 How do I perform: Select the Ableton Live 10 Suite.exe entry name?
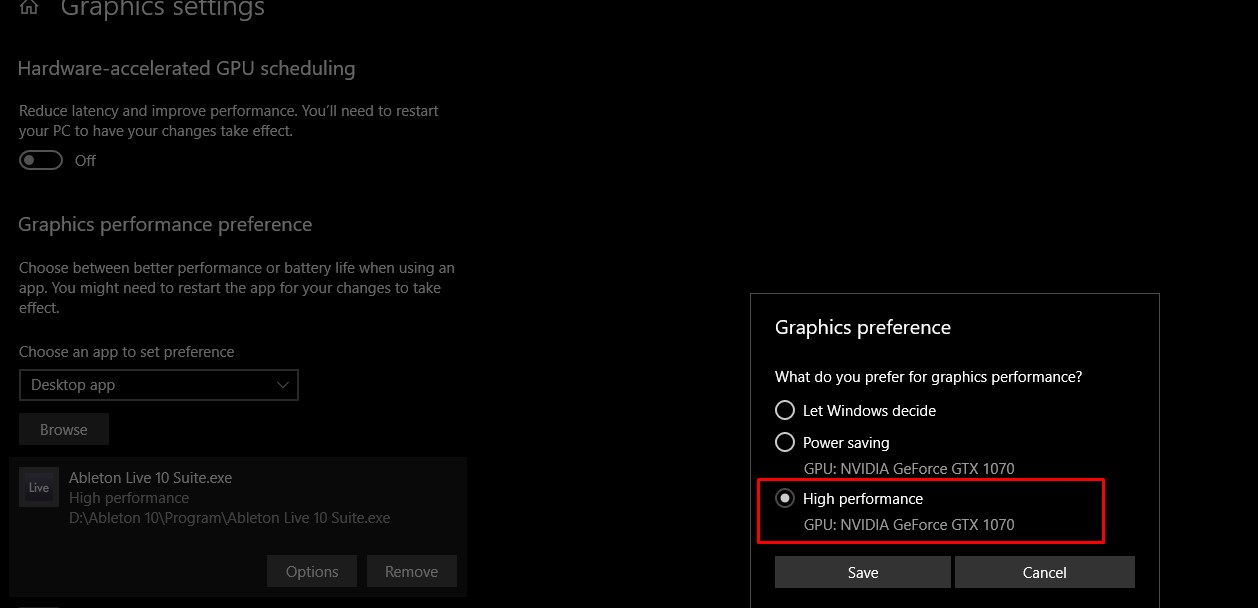(150, 478)
